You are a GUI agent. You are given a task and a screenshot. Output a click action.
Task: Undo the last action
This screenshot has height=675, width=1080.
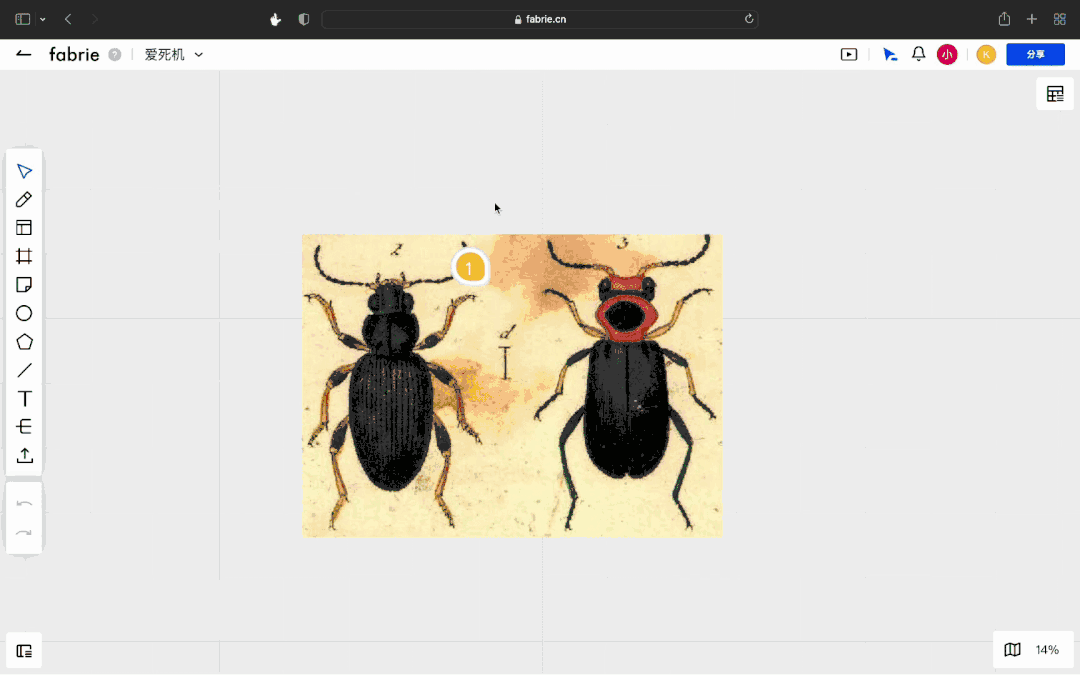coord(24,504)
